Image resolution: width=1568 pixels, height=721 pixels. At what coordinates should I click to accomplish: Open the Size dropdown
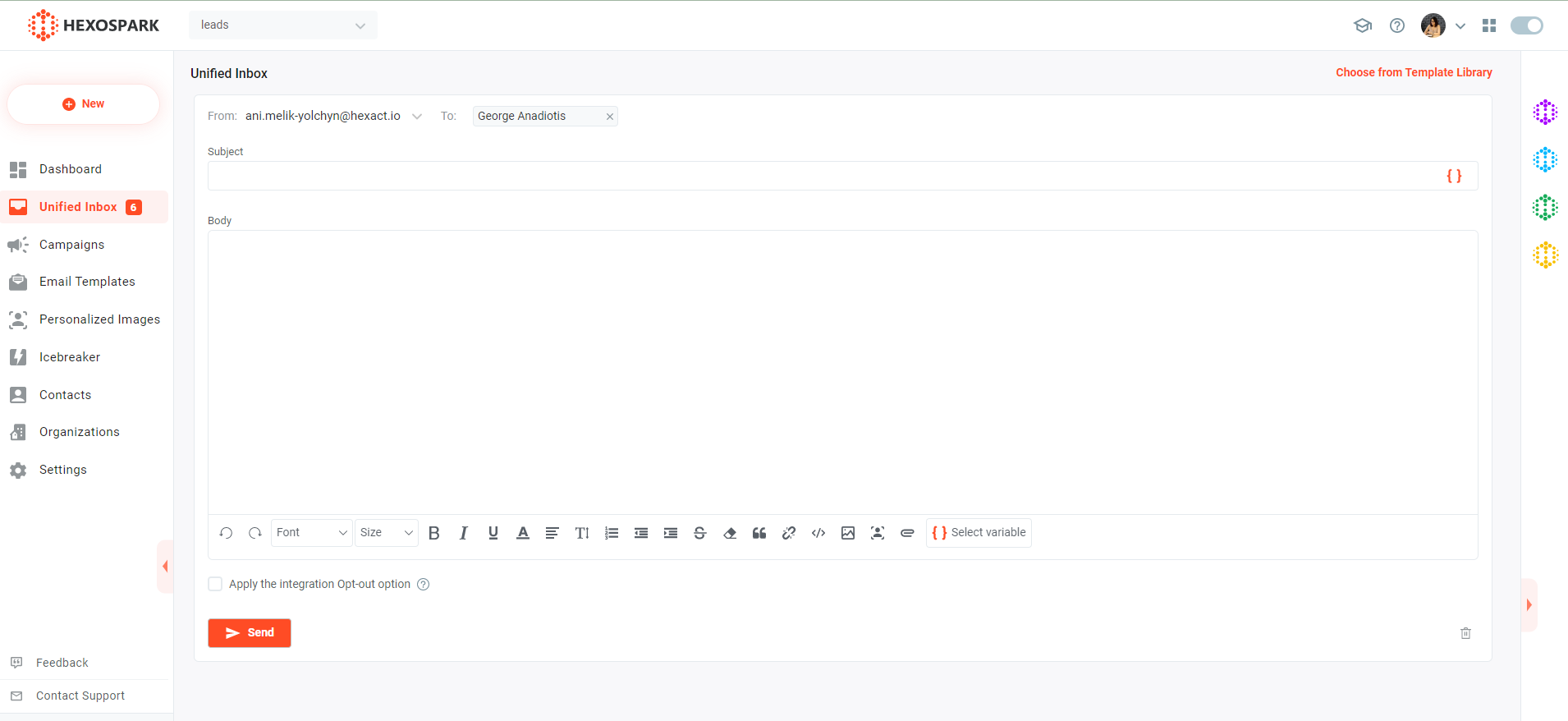pyautogui.click(x=387, y=533)
